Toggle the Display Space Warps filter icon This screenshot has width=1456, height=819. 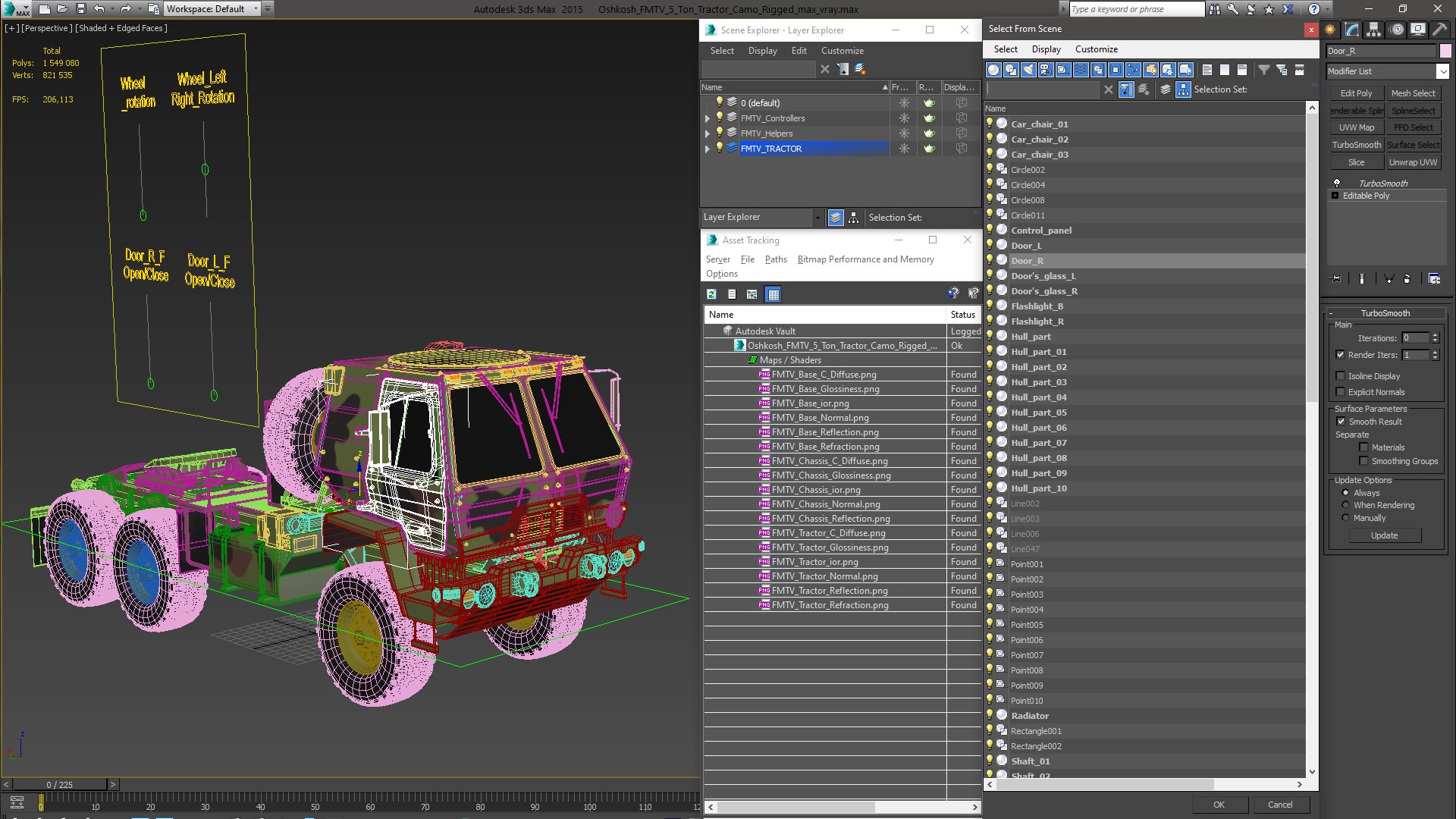1081,70
